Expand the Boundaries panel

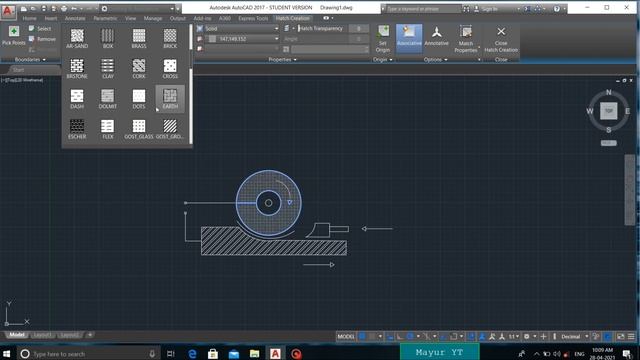(x=30, y=60)
